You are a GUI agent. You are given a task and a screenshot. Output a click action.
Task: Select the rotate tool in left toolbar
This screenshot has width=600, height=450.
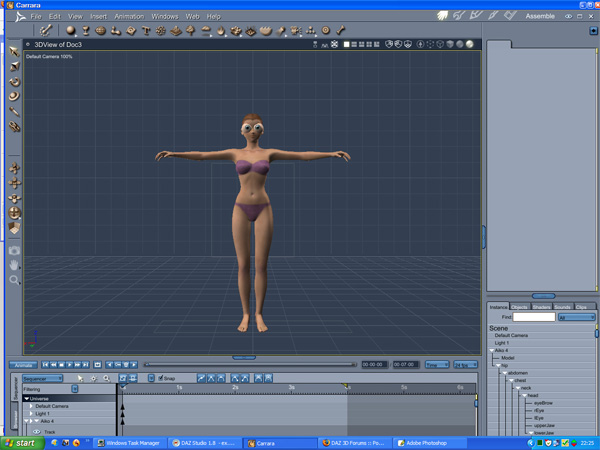(15, 82)
